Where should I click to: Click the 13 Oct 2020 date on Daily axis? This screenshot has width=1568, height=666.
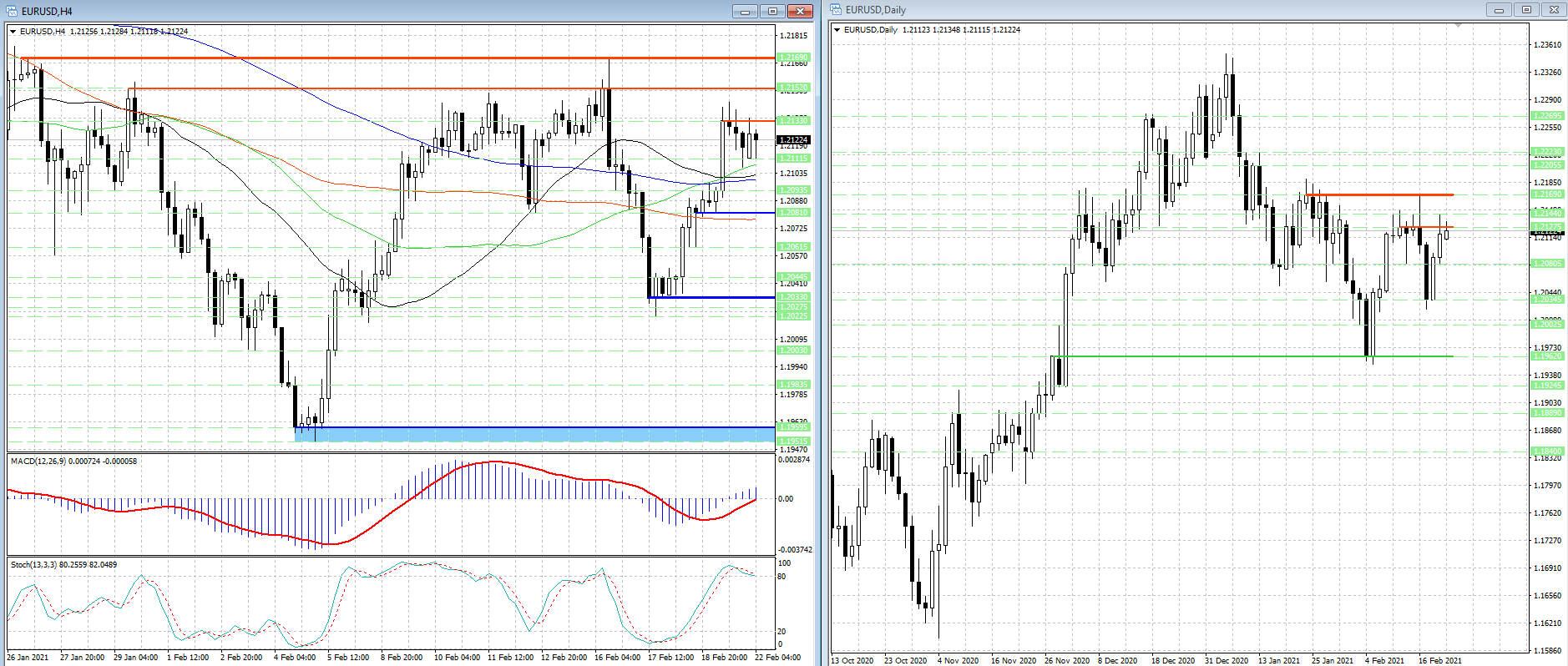tap(852, 661)
